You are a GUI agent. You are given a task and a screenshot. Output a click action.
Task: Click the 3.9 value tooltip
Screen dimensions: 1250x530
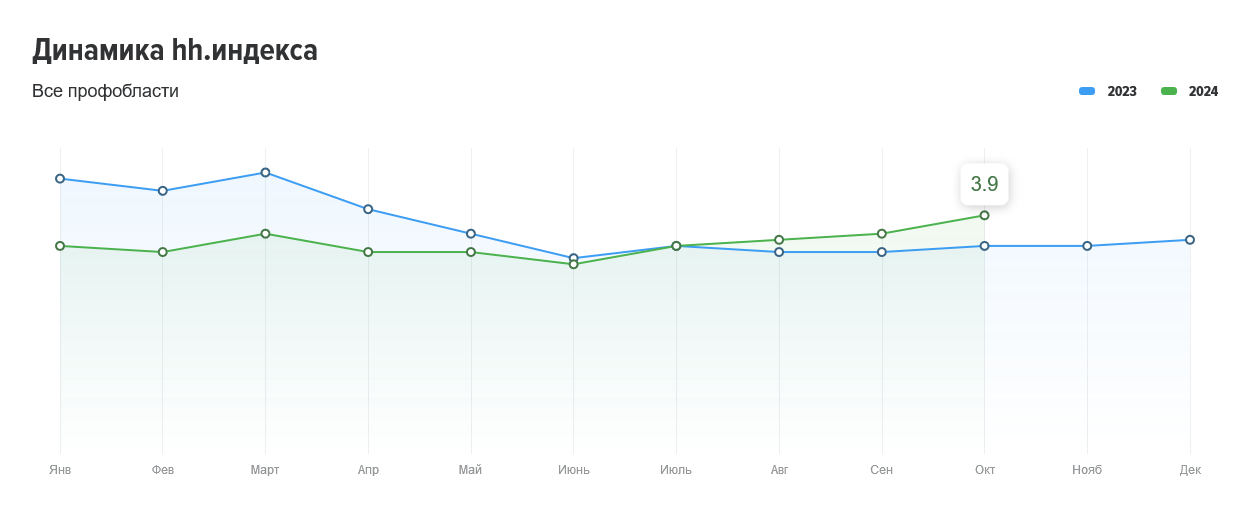pos(984,184)
